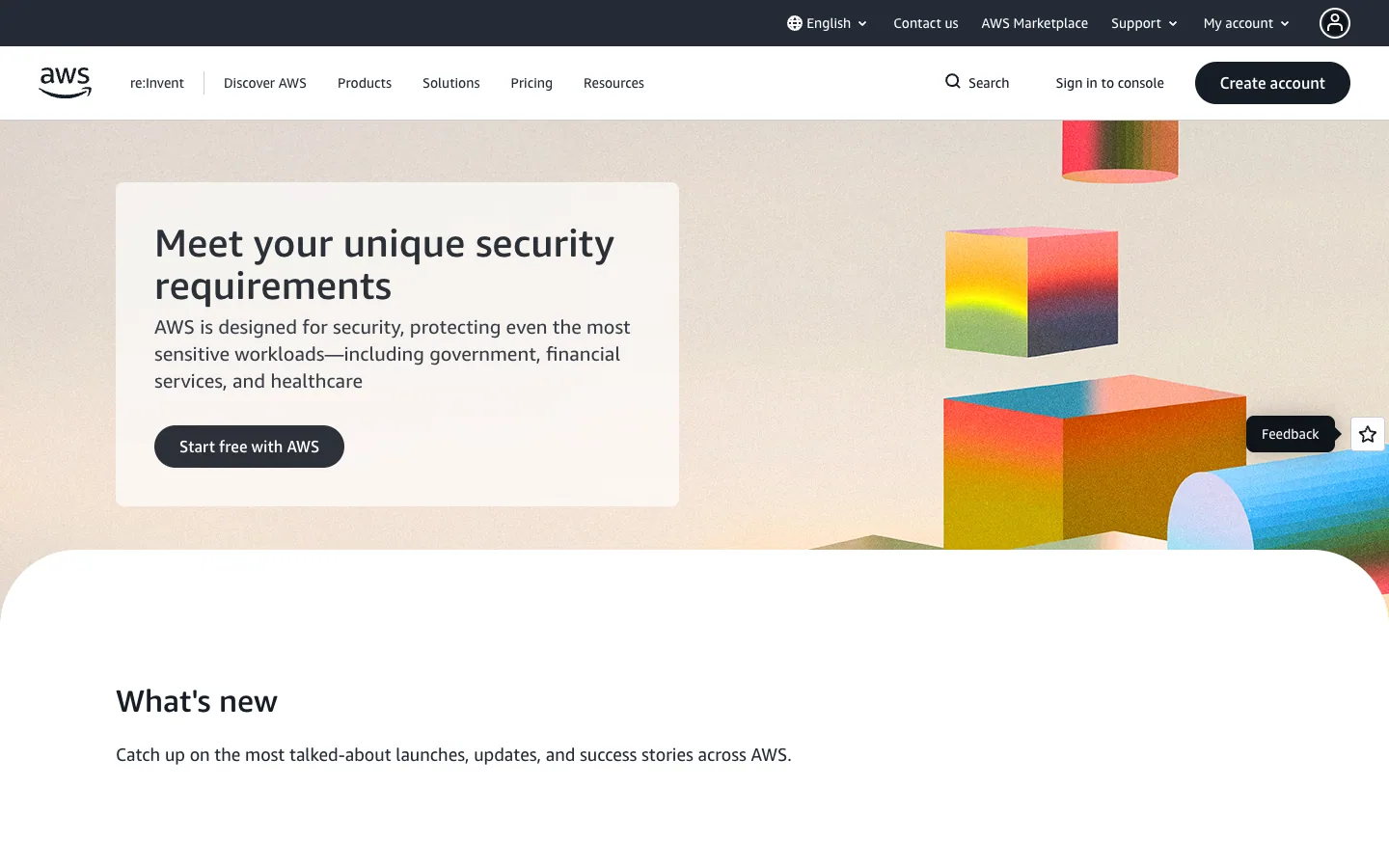1389x868 pixels.
Task: Click the AWS logo
Action: click(65, 83)
